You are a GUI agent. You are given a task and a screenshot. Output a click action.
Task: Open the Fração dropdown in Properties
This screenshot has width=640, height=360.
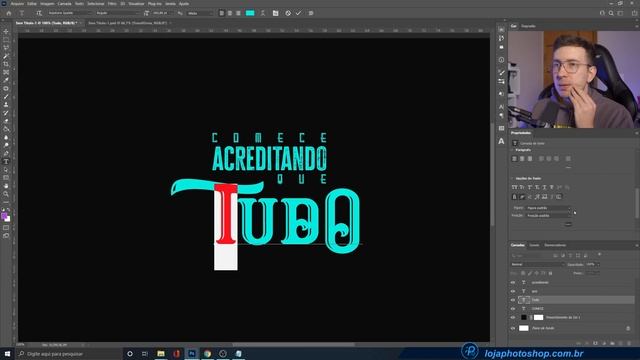(549, 216)
